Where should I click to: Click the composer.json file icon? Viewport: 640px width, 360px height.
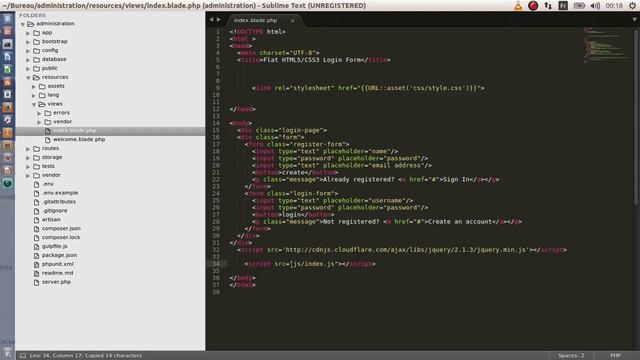pyautogui.click(x=36, y=229)
